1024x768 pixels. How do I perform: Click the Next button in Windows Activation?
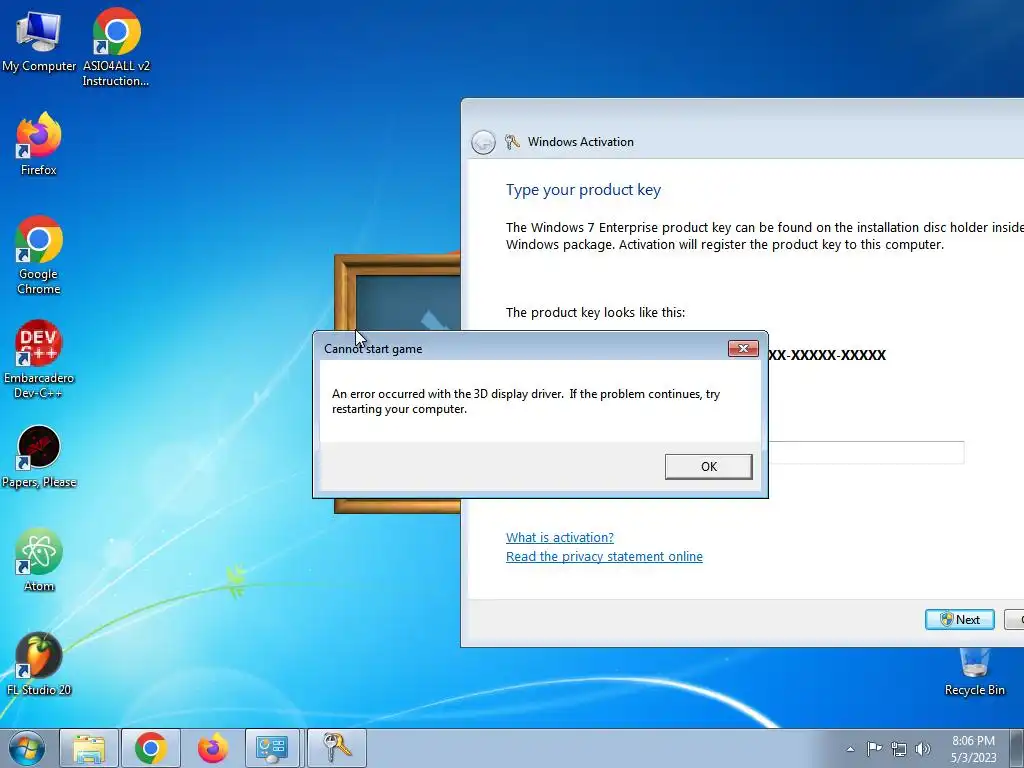[x=959, y=619]
